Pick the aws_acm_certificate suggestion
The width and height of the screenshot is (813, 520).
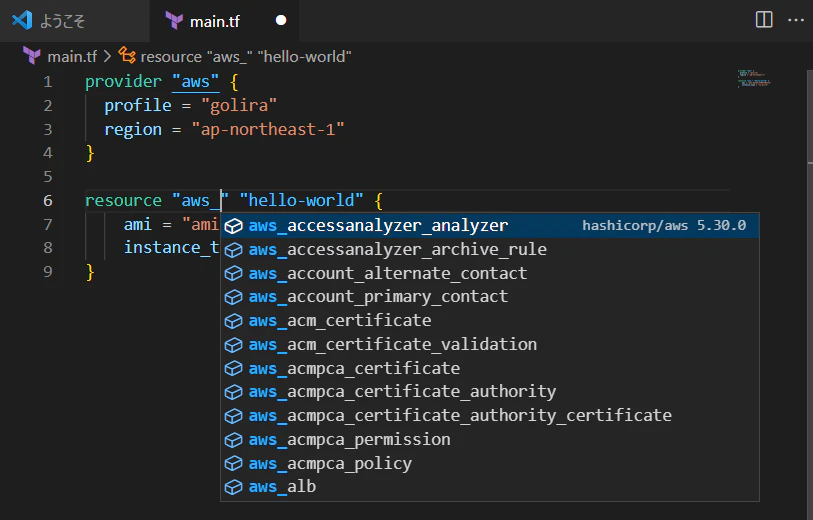click(x=490, y=321)
